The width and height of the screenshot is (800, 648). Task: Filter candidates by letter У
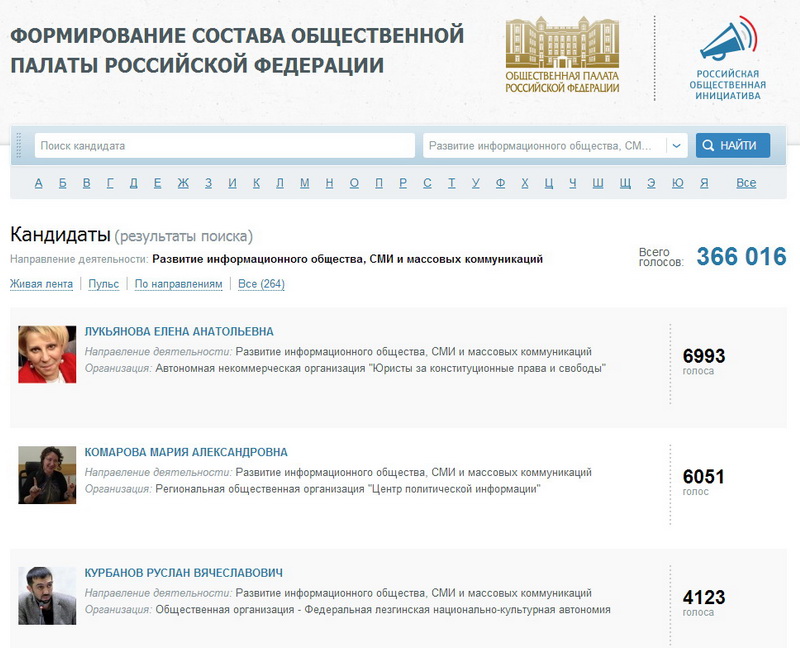point(476,183)
